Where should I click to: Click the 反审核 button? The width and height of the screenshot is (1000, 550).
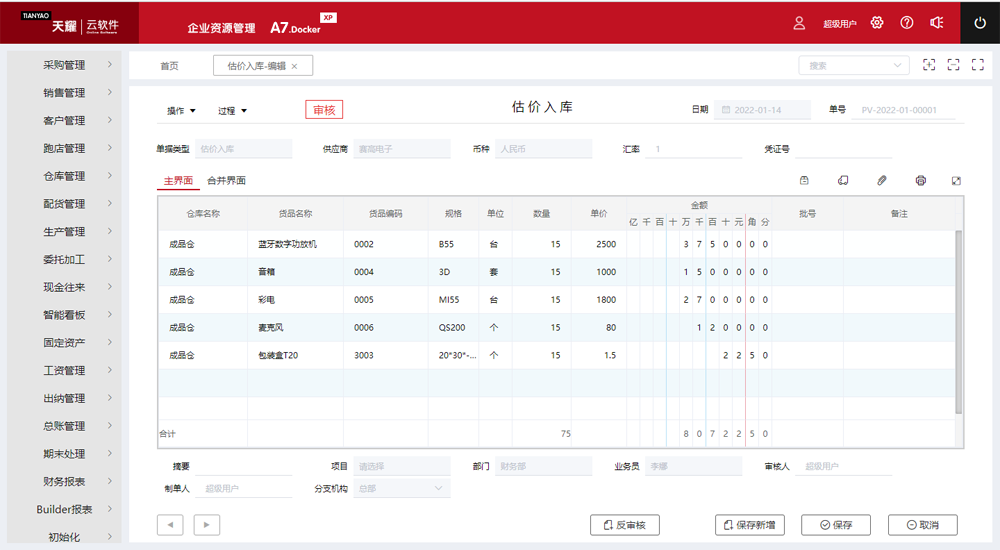tap(625, 525)
